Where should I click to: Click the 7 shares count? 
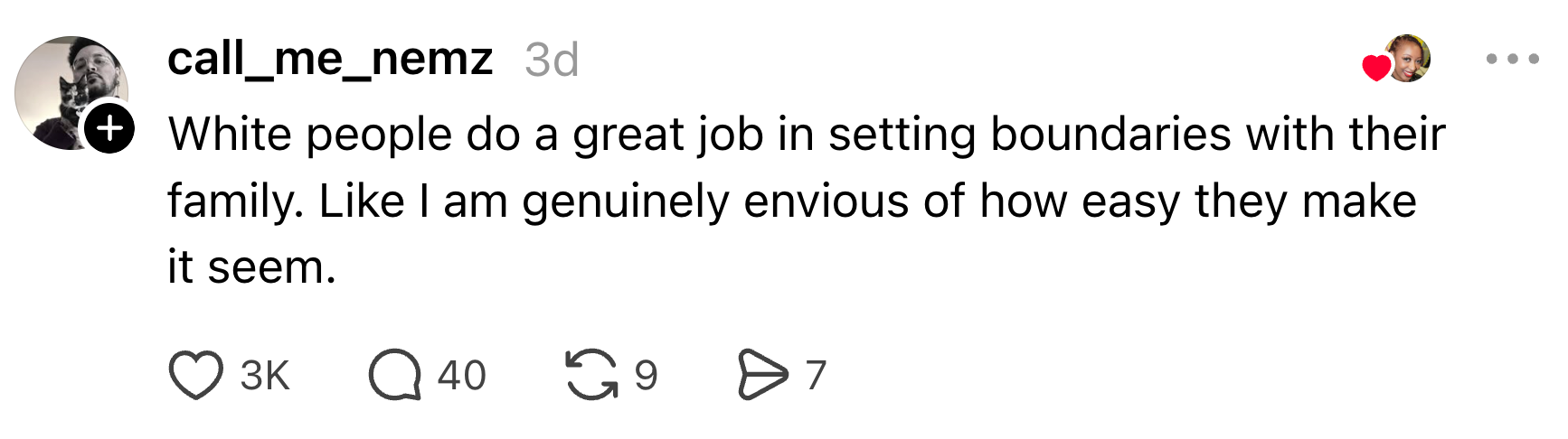[x=816, y=375]
